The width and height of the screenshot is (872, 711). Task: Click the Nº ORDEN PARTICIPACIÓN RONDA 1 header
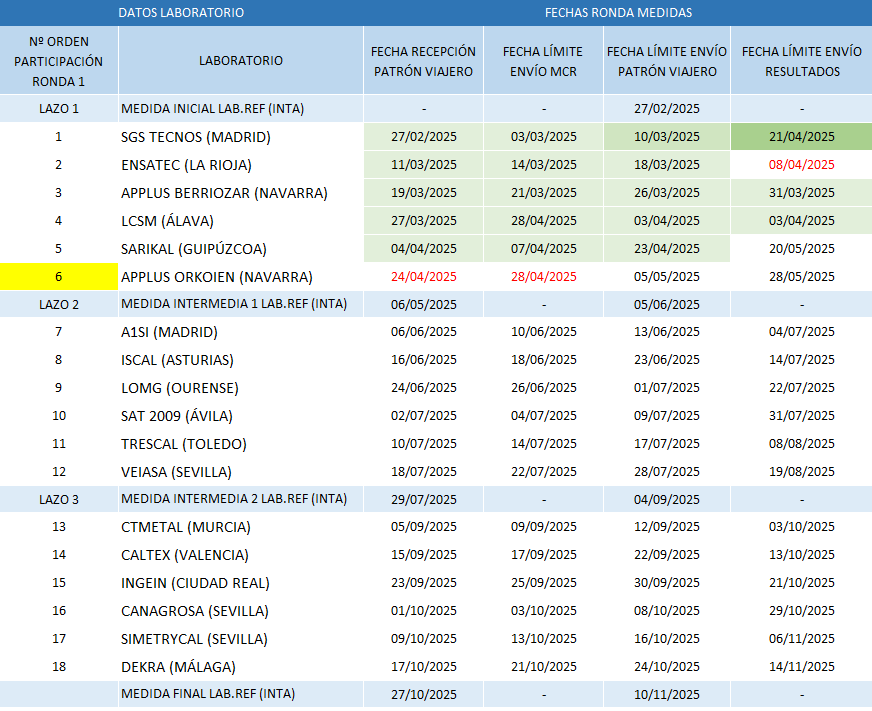pyautogui.click(x=59, y=61)
